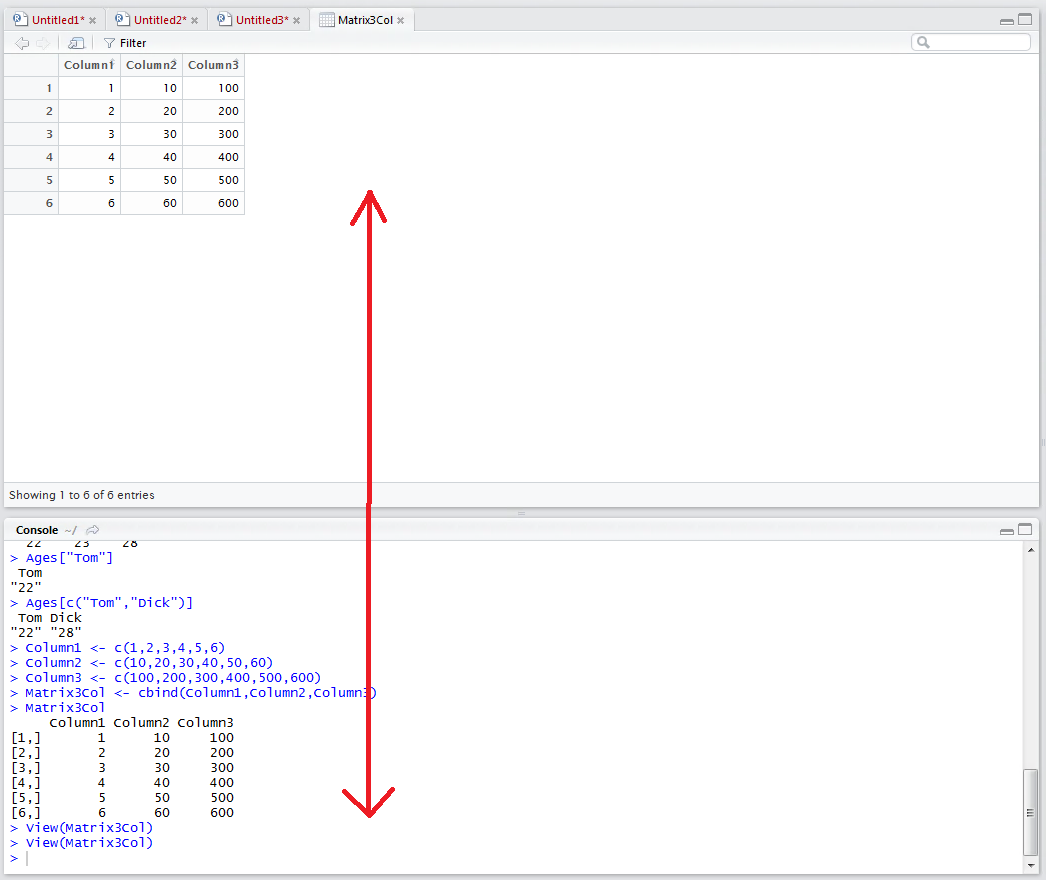Switch to the Untitled1* tab
This screenshot has height=880, width=1048.
click(x=57, y=20)
